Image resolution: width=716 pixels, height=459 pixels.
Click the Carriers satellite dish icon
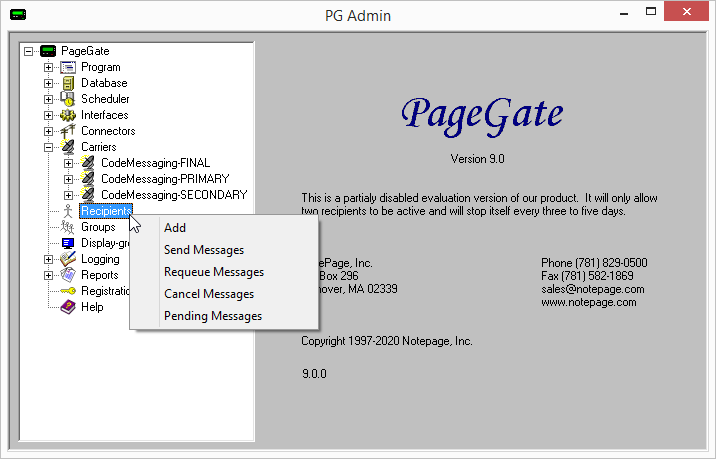[x=68, y=147]
